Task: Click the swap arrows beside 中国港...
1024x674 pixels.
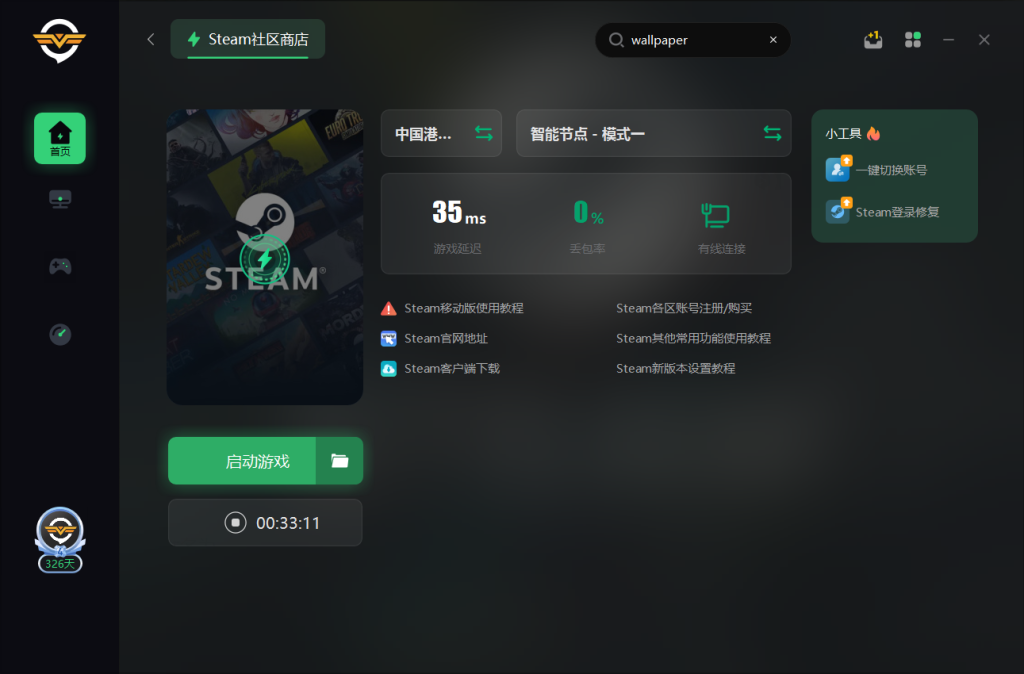Action: [483, 133]
